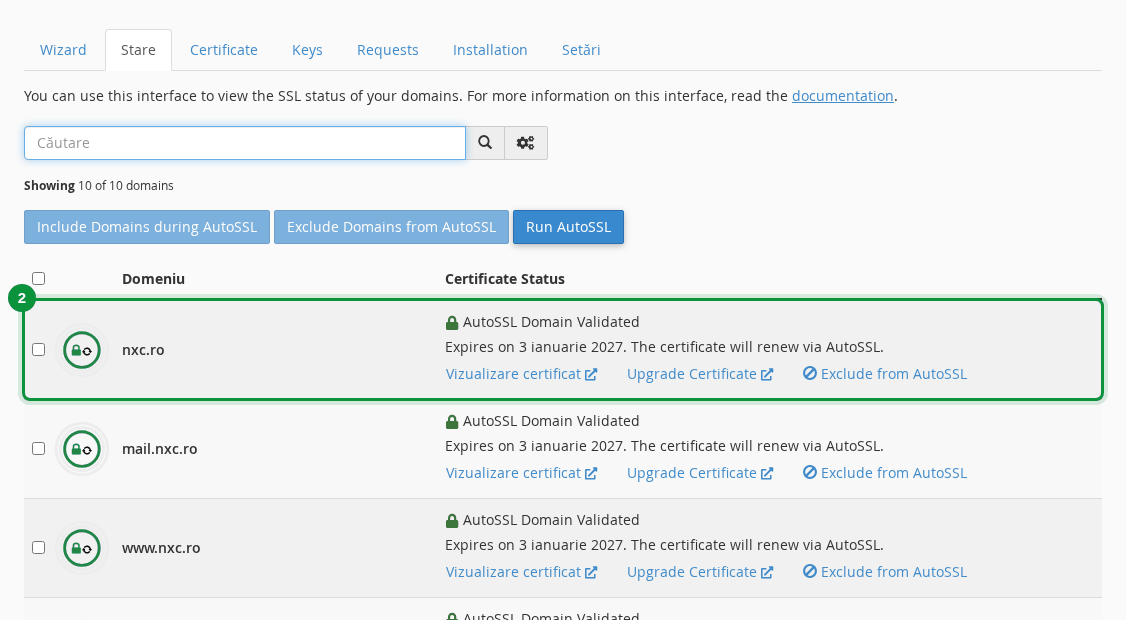Screen dimensions: 1126x620
Task: Click the domain name mail.nxc.ro
Action: coord(159,449)
